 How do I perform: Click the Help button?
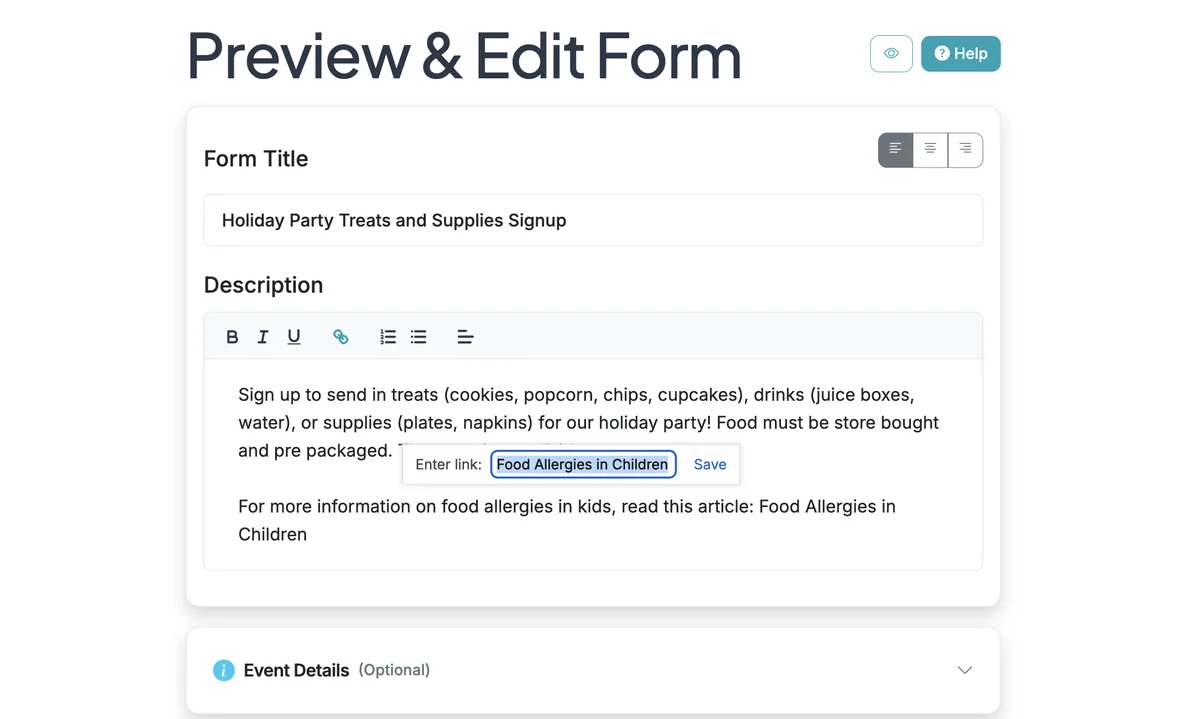(960, 53)
